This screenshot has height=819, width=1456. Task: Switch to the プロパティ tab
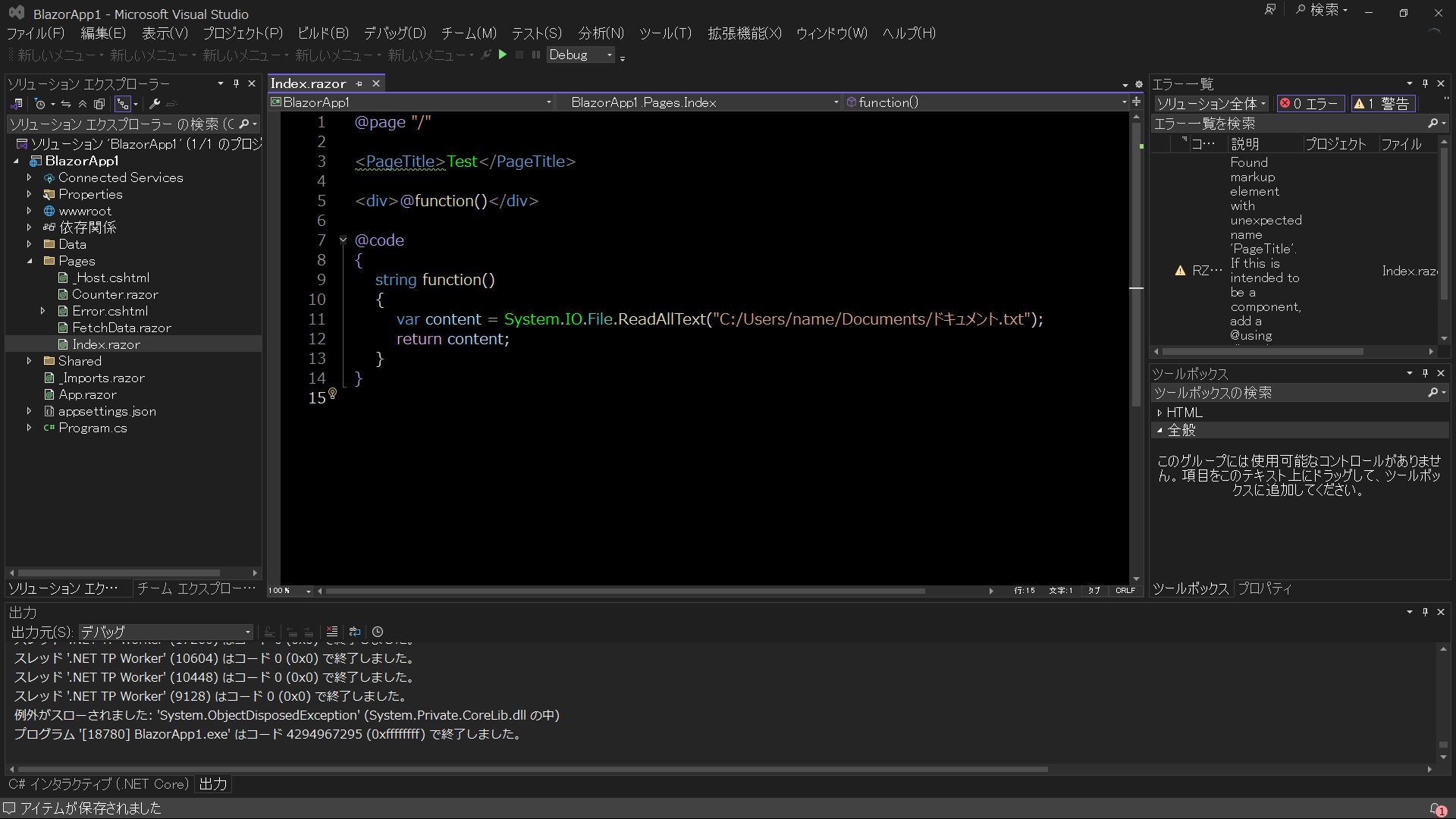coord(1264,588)
